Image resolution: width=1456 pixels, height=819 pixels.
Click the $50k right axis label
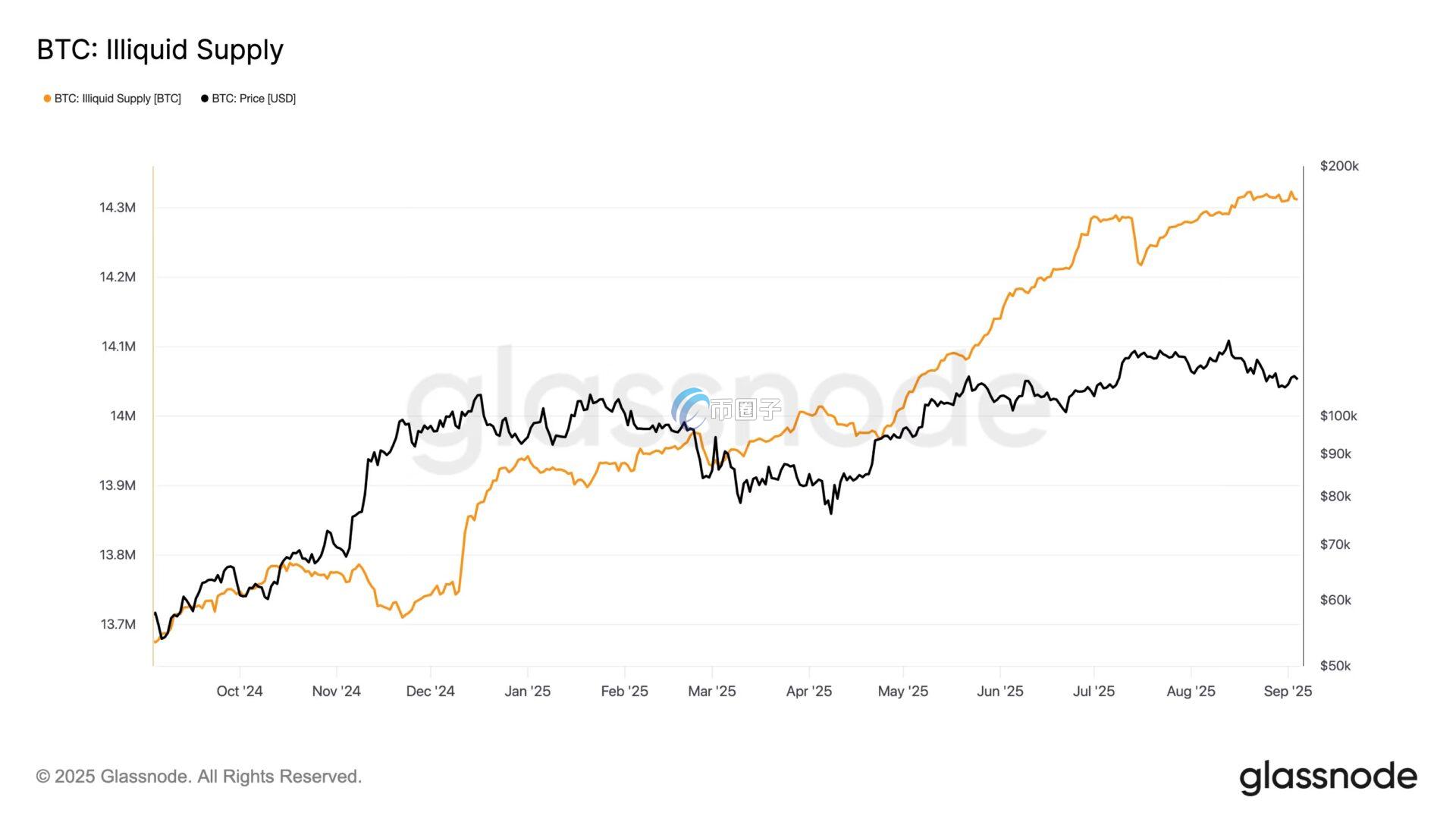tap(1335, 666)
